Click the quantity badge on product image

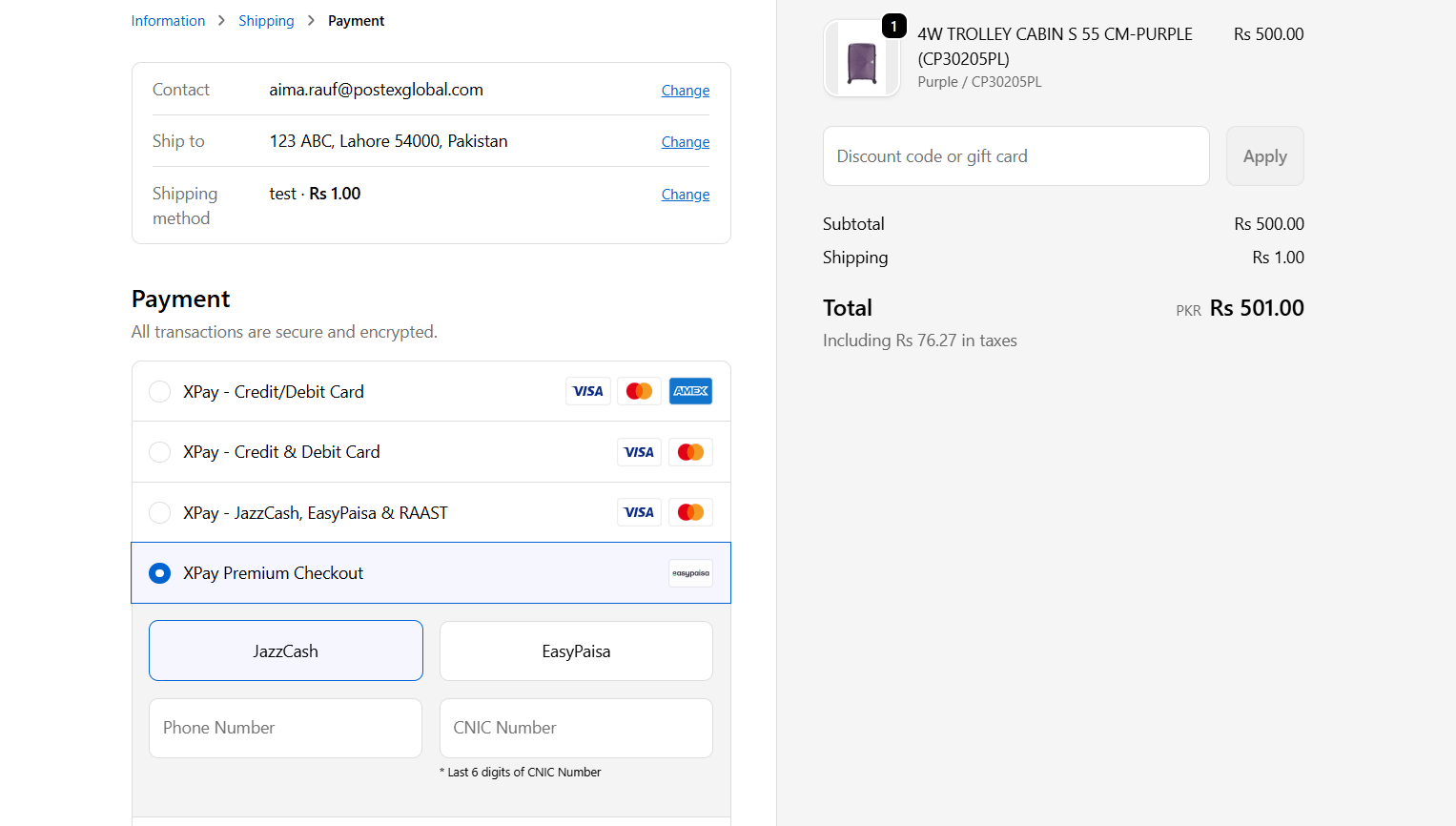tap(893, 26)
